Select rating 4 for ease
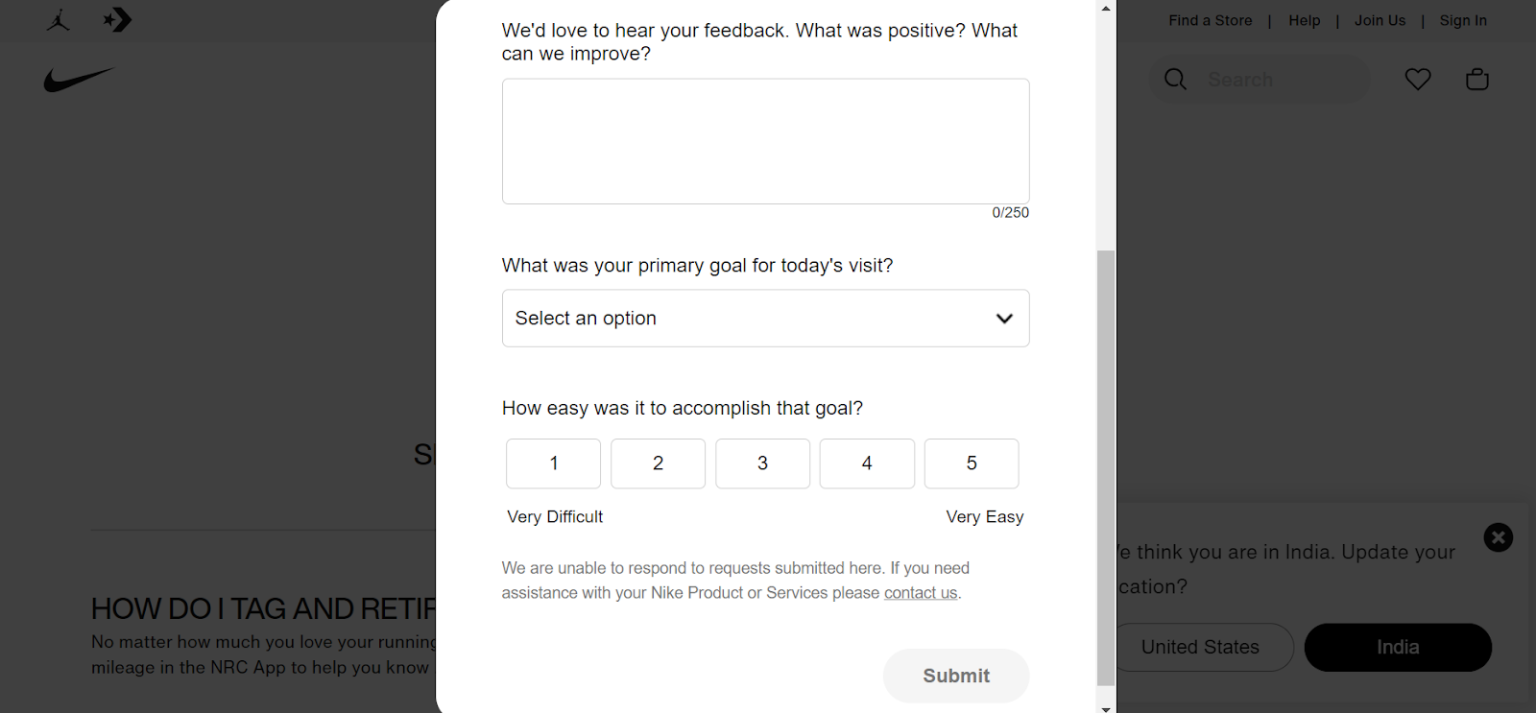This screenshot has width=1536, height=713. (866, 463)
